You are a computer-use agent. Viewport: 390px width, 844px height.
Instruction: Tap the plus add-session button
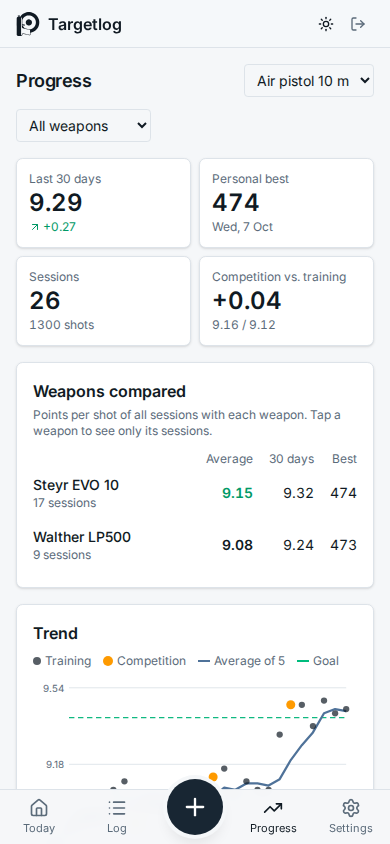(x=195, y=807)
